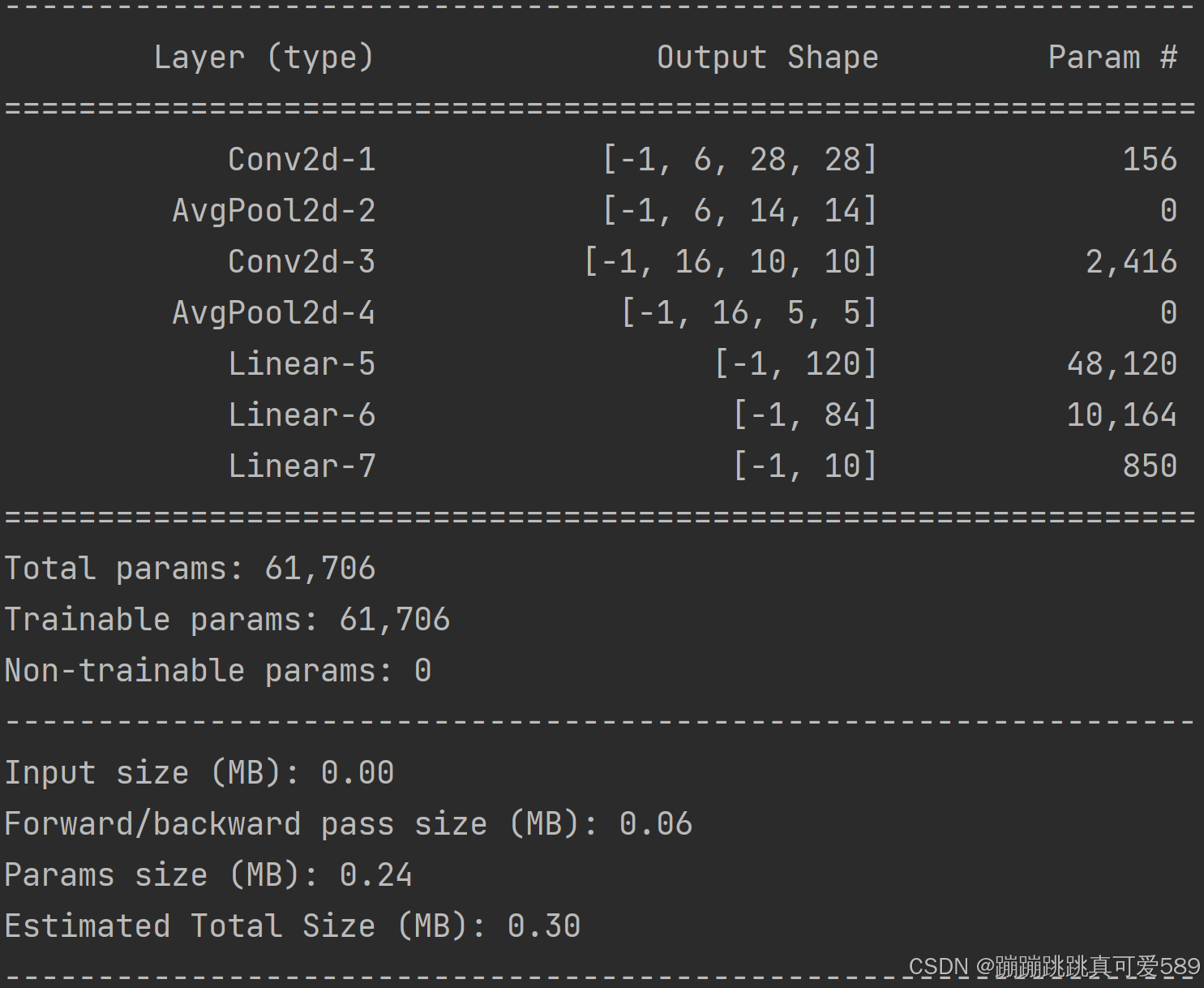This screenshot has height=988, width=1204.
Task: Click the Params size (MB): 0.24 value
Action: 208,874
